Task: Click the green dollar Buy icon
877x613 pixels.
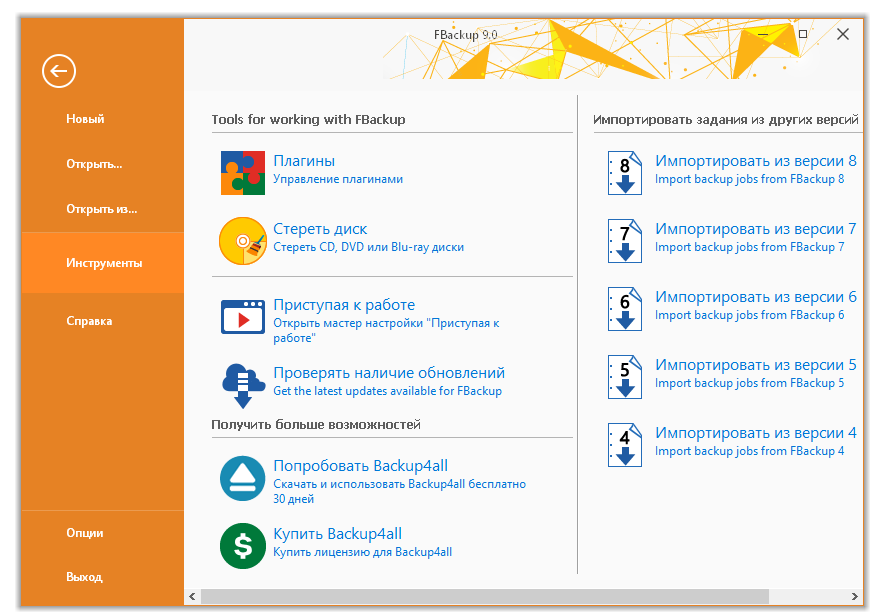Action: coord(243,546)
